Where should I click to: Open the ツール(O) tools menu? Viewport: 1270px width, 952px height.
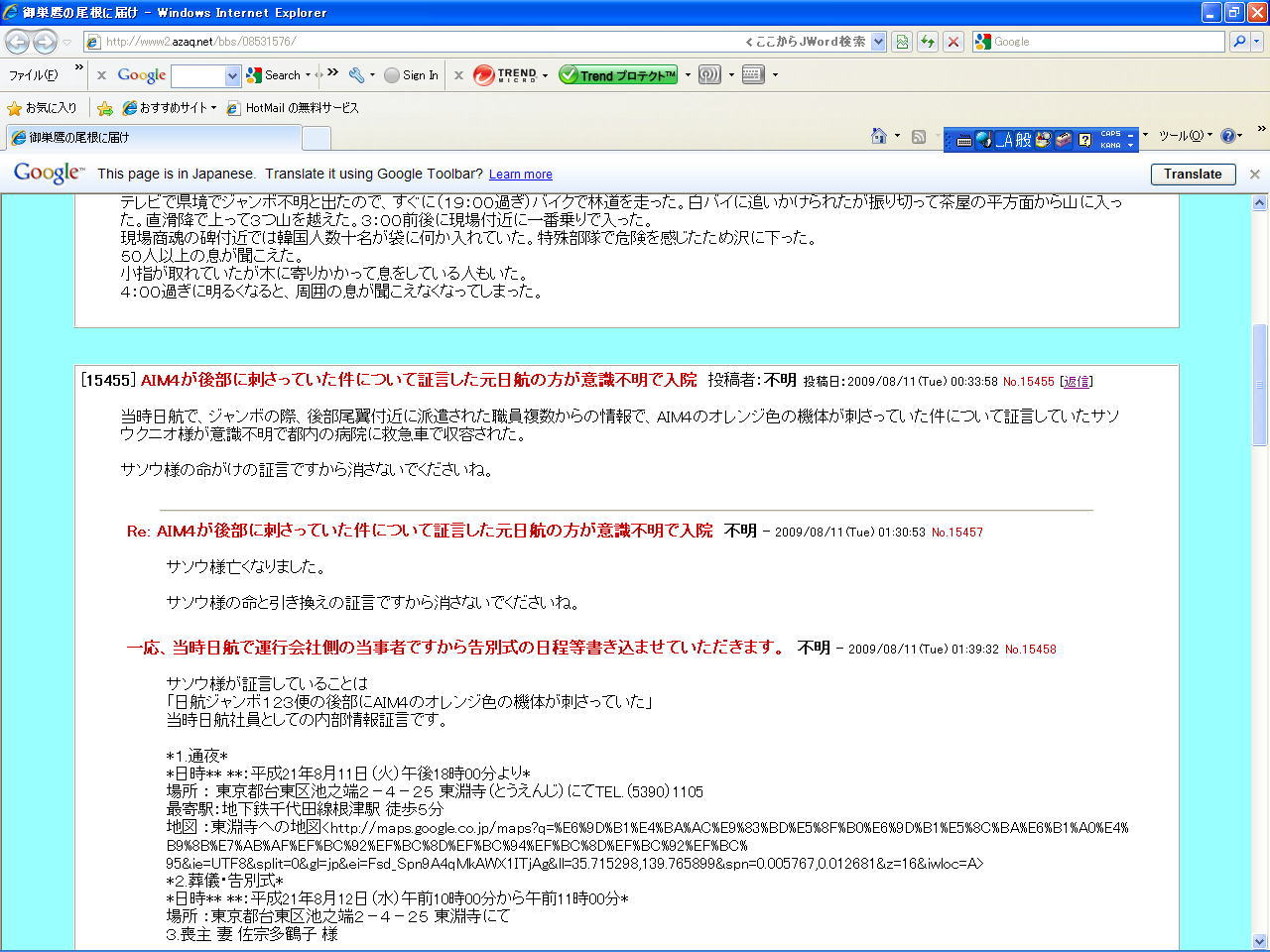click(1184, 137)
